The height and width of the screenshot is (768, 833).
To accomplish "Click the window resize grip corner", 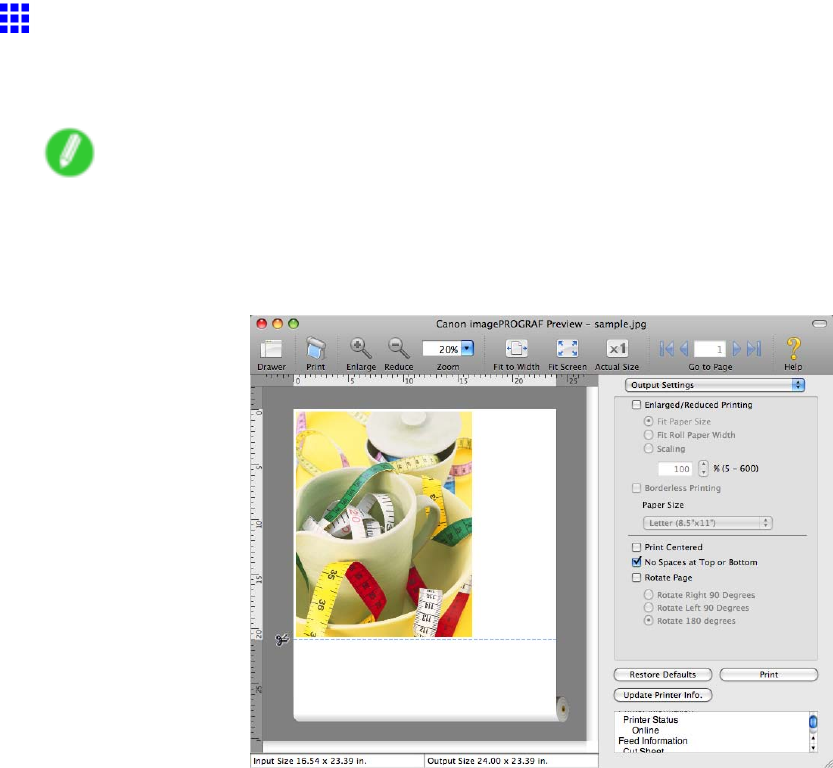I will pos(827,763).
